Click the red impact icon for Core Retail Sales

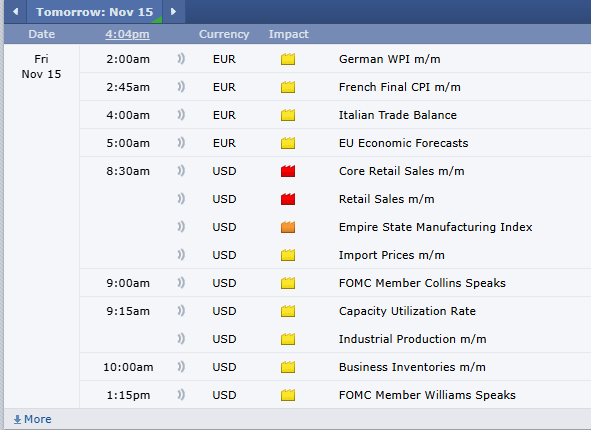tap(288, 171)
